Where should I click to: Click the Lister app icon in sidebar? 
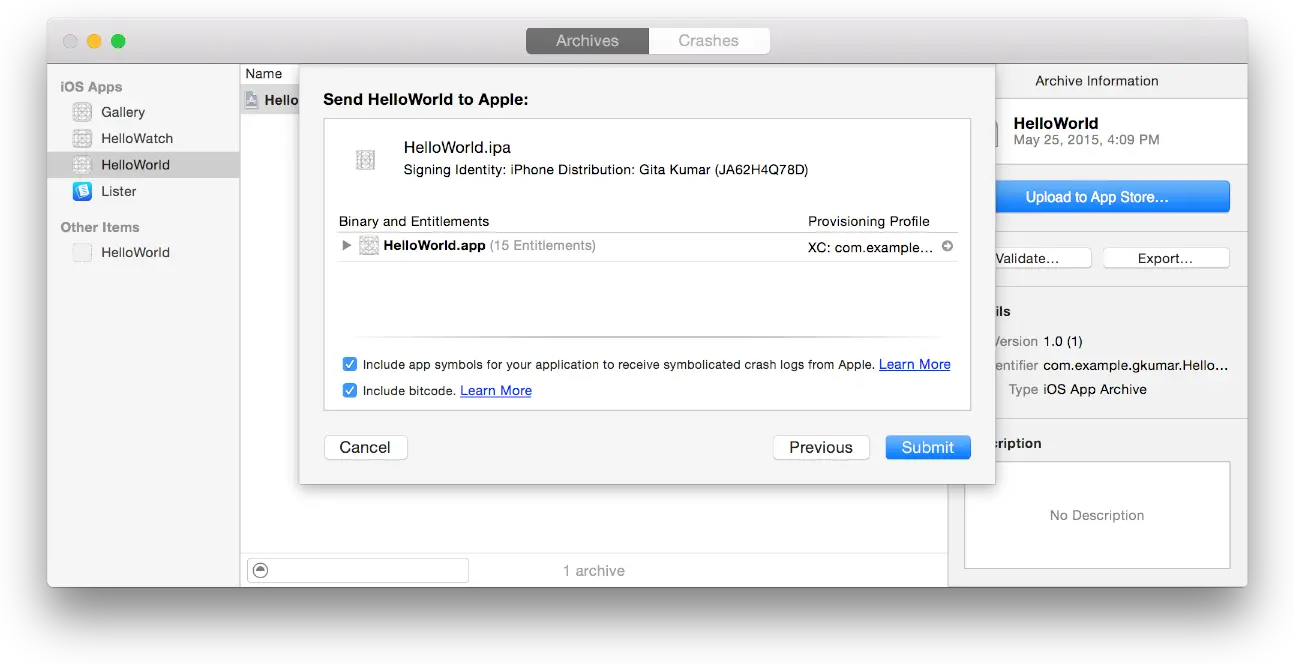pos(82,191)
